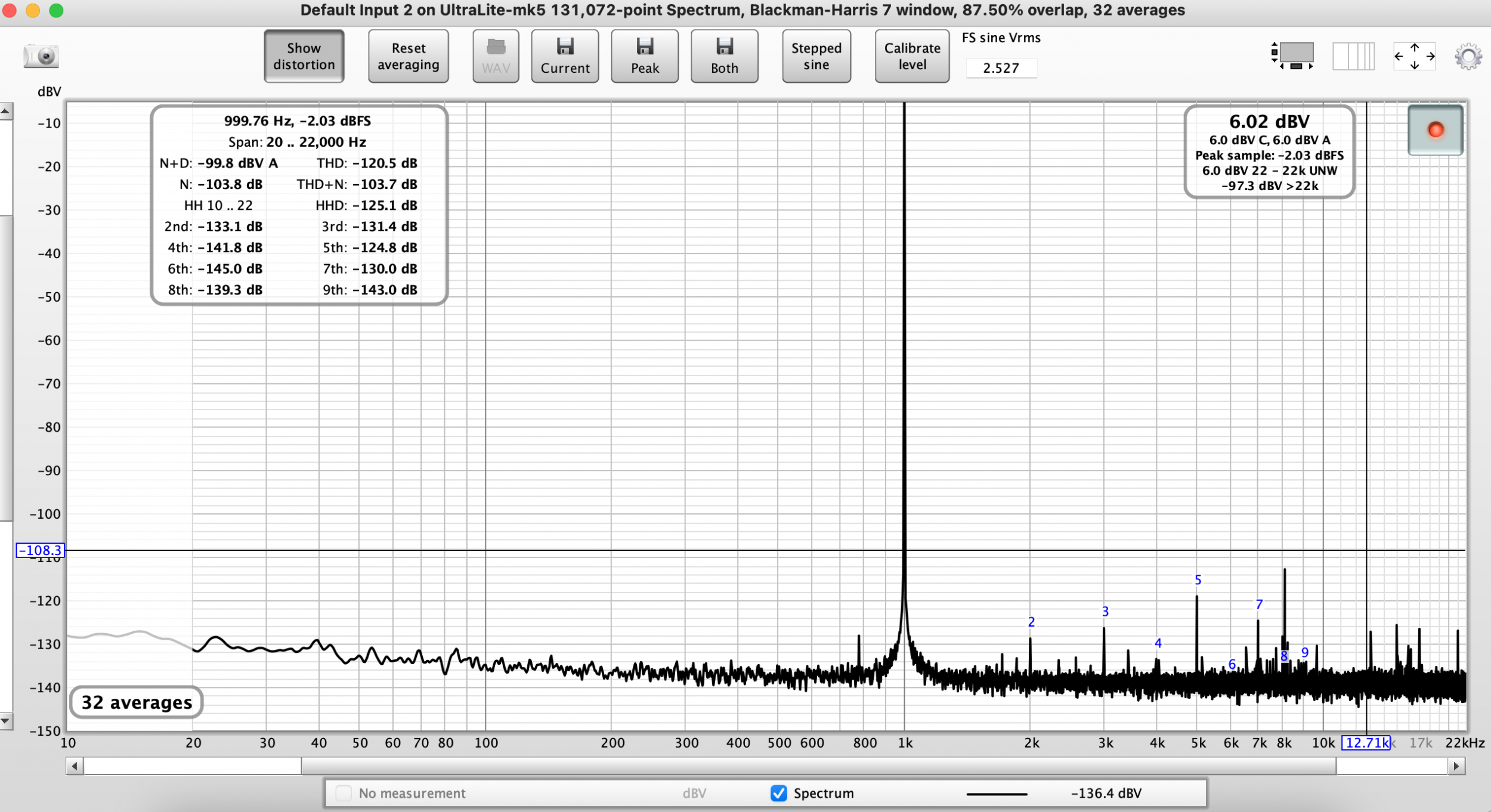Open graph limits control icon

[x=1292, y=56]
